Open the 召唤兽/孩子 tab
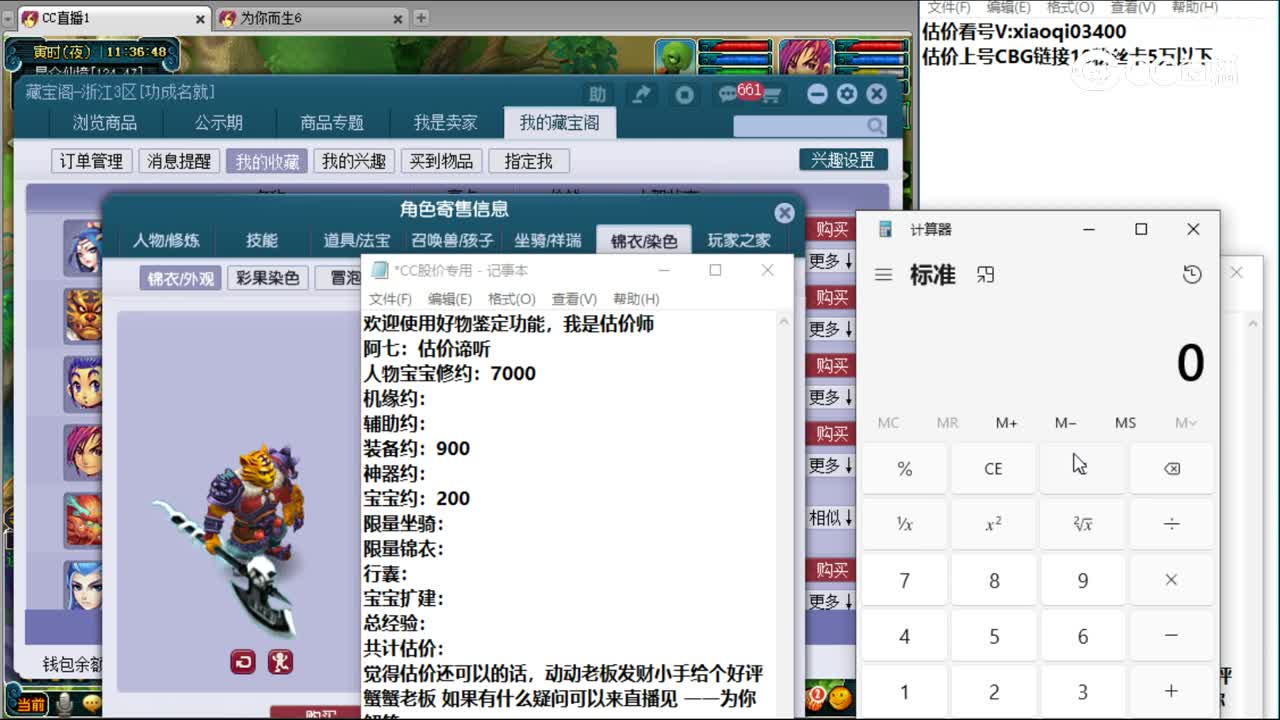Viewport: 1280px width, 720px height. pyautogui.click(x=451, y=240)
